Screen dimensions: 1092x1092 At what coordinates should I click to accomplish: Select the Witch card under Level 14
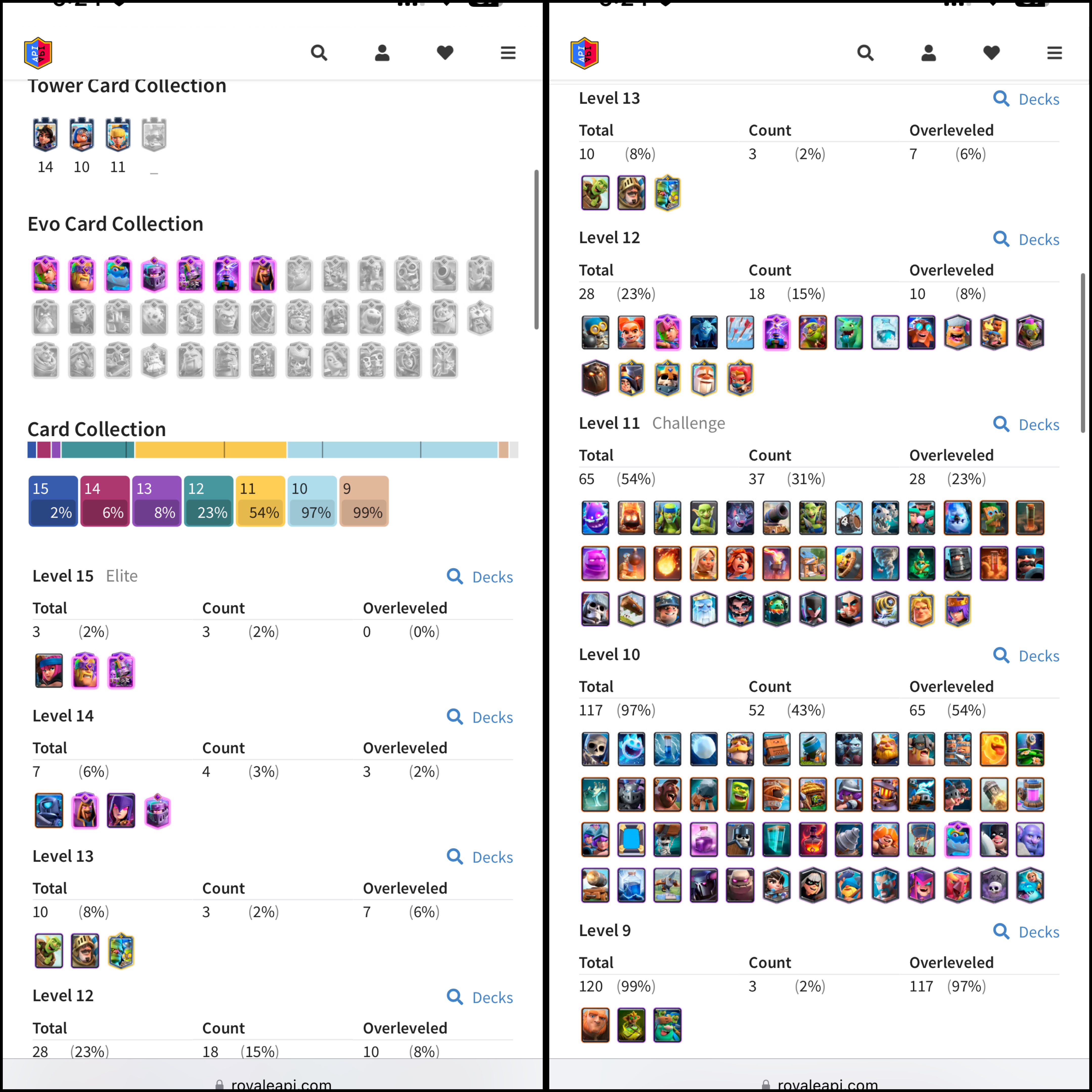(x=122, y=810)
